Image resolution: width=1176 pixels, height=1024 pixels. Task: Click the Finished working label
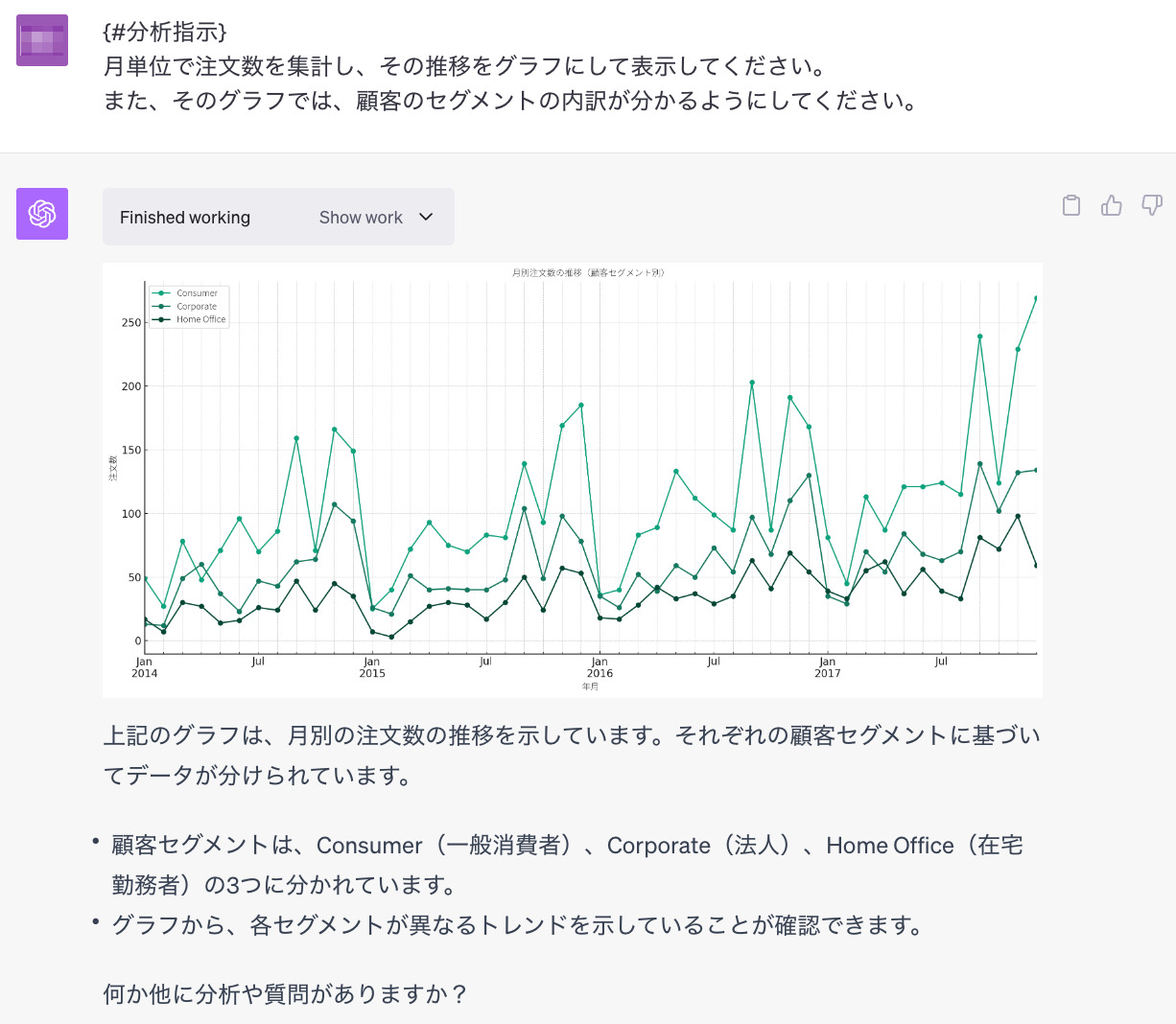(x=185, y=218)
